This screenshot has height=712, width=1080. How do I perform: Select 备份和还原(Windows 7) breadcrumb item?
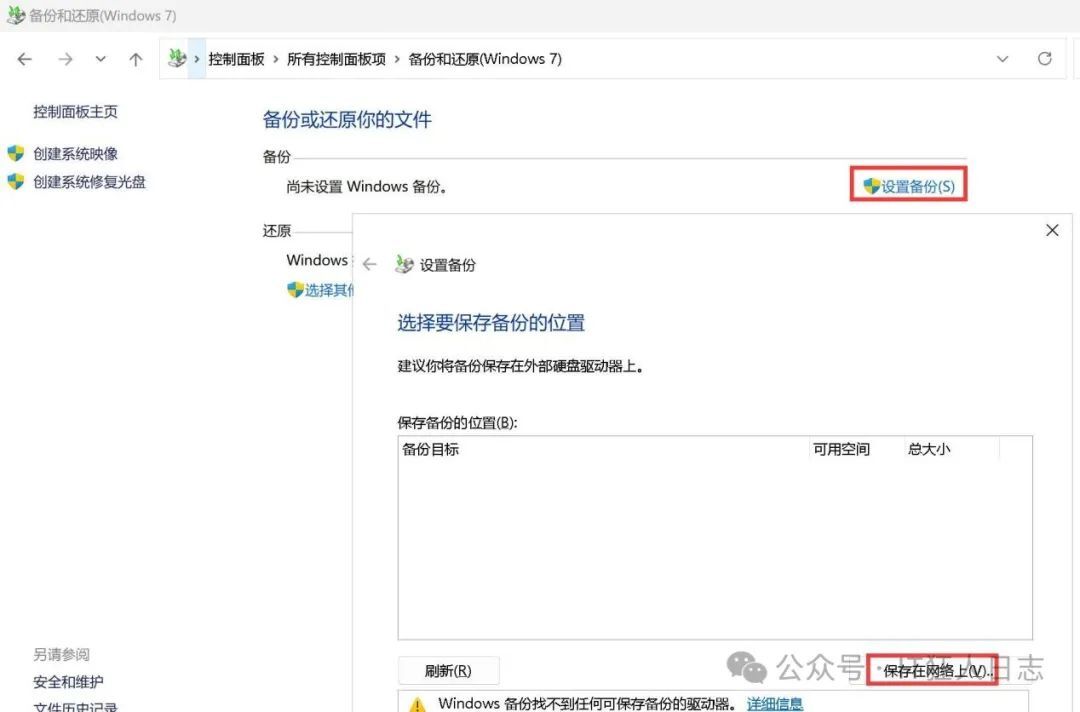pyautogui.click(x=485, y=59)
